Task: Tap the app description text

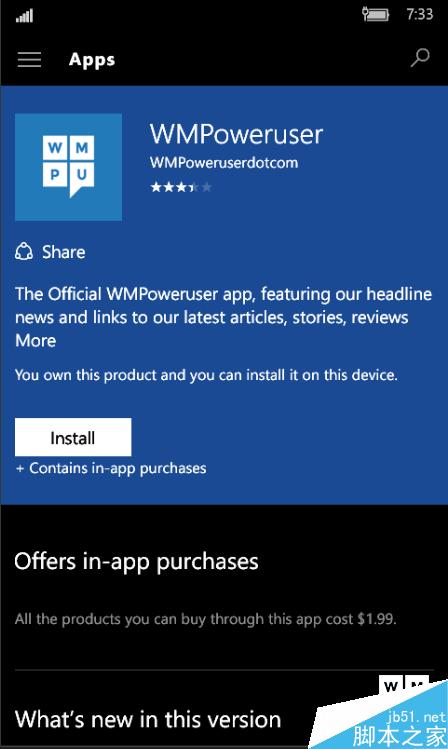Action: point(224,305)
